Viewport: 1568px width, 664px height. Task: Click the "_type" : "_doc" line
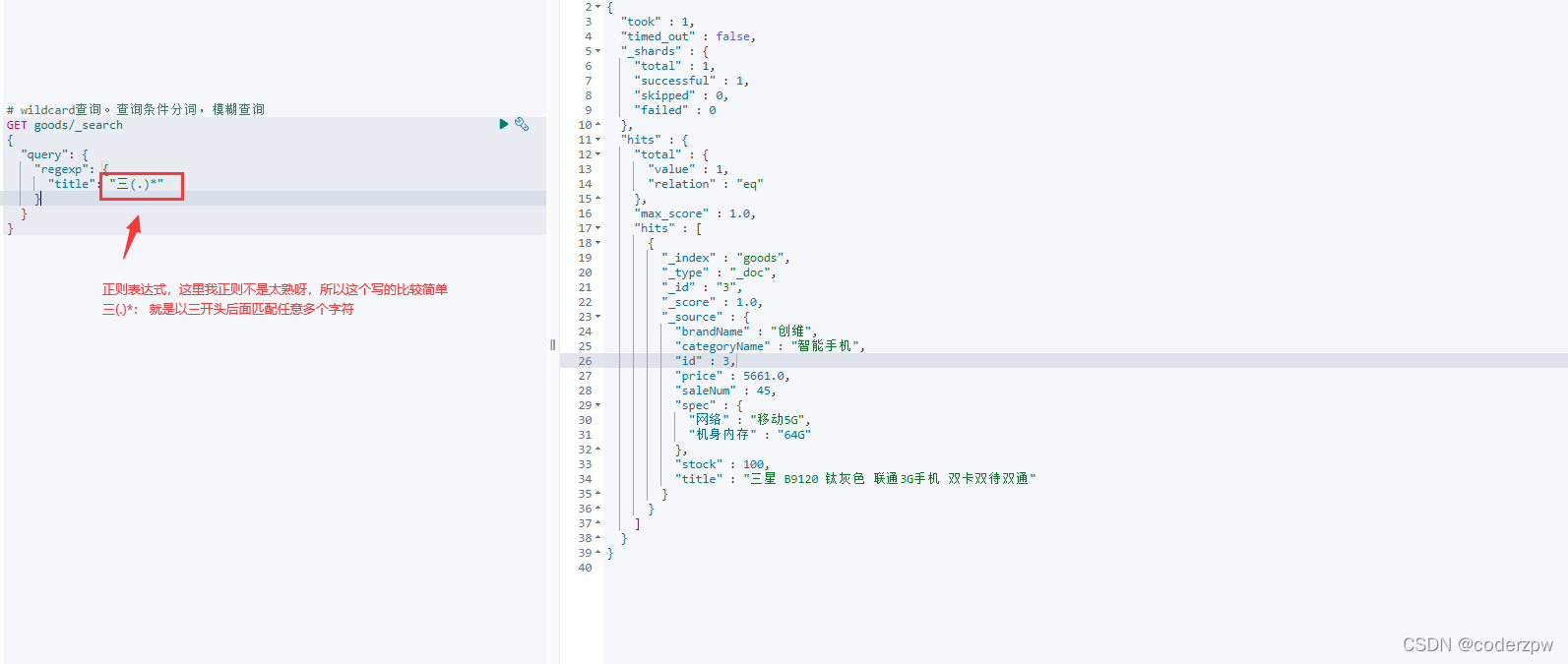(719, 272)
